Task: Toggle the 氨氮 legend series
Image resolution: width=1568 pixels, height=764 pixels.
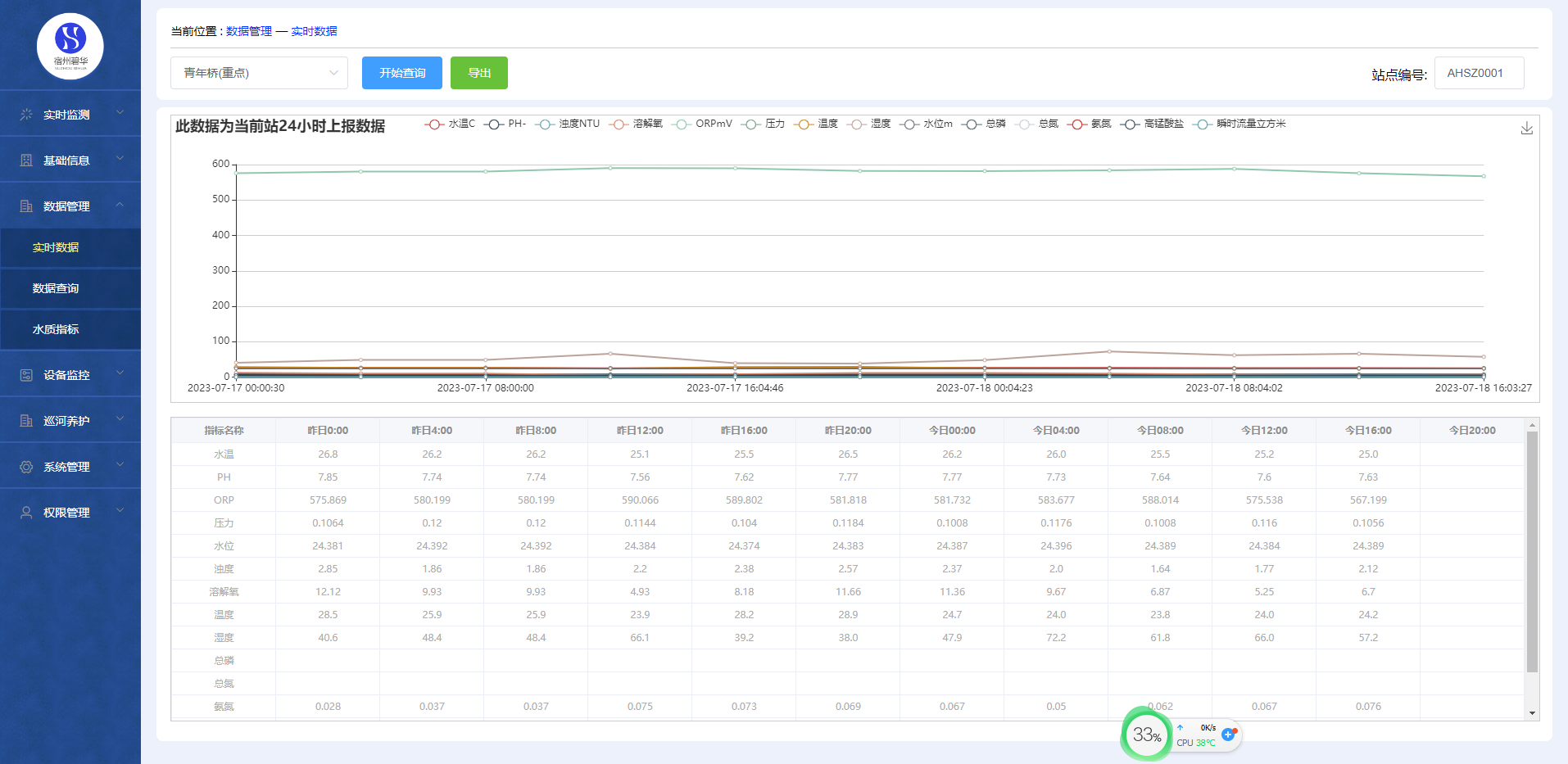Action: [x=1089, y=124]
